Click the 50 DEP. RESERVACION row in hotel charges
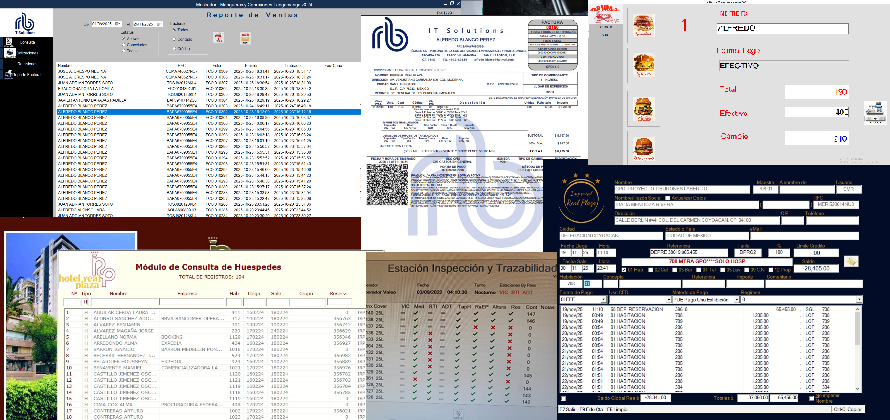Viewport: 890px width, 420px height. (x=708, y=309)
